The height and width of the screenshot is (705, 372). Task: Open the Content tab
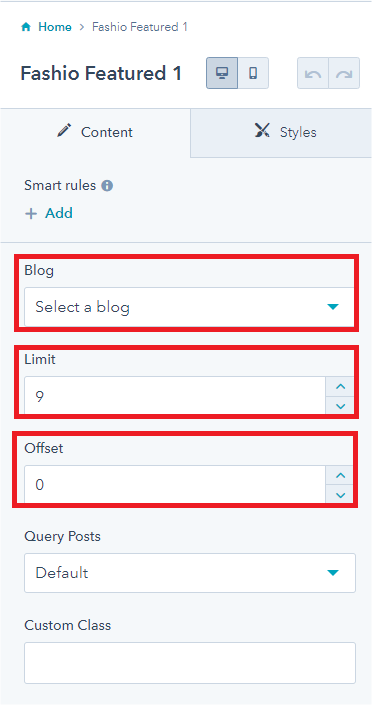pyautogui.click(x=95, y=133)
